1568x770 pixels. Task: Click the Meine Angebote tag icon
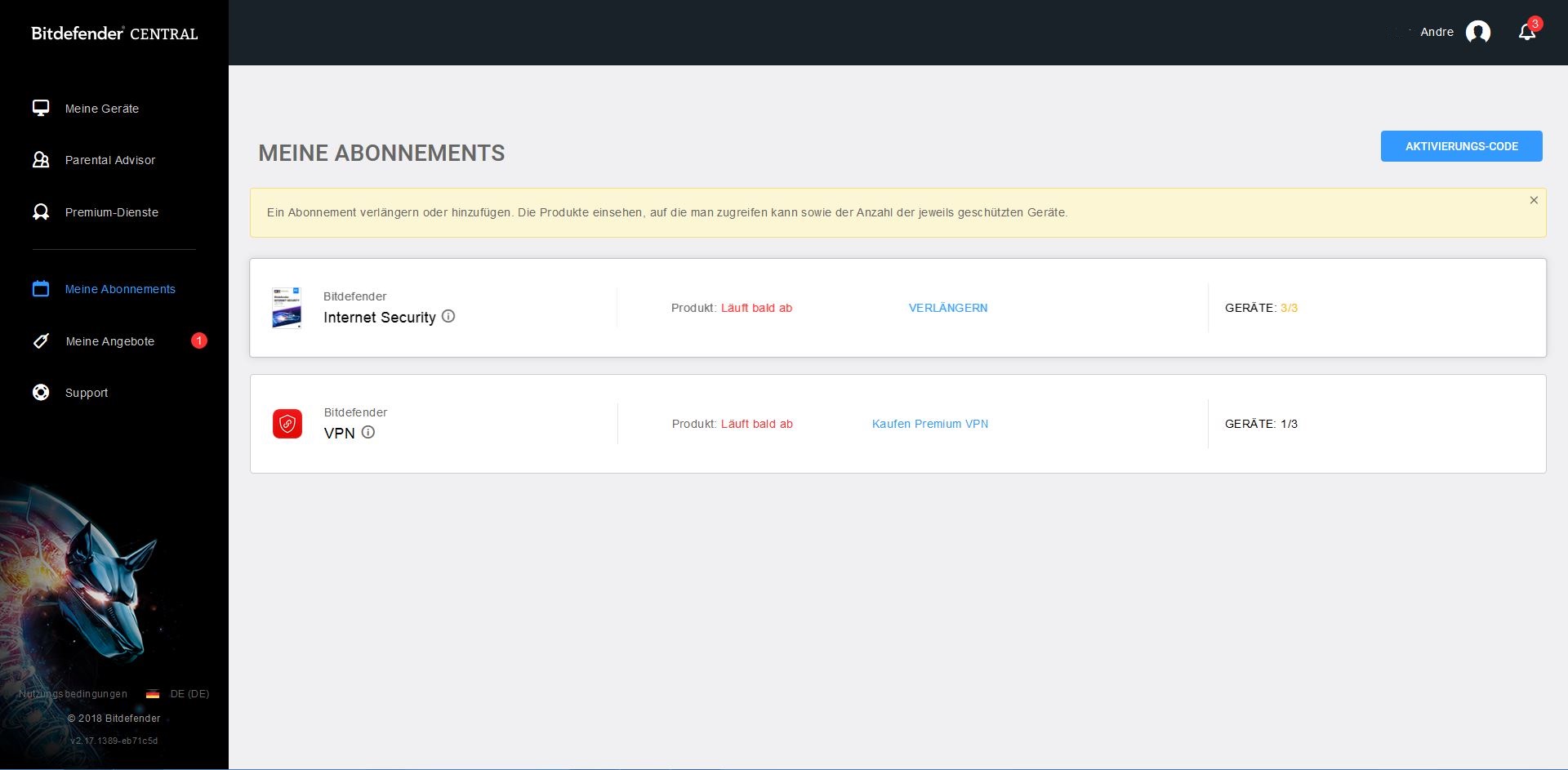point(41,341)
